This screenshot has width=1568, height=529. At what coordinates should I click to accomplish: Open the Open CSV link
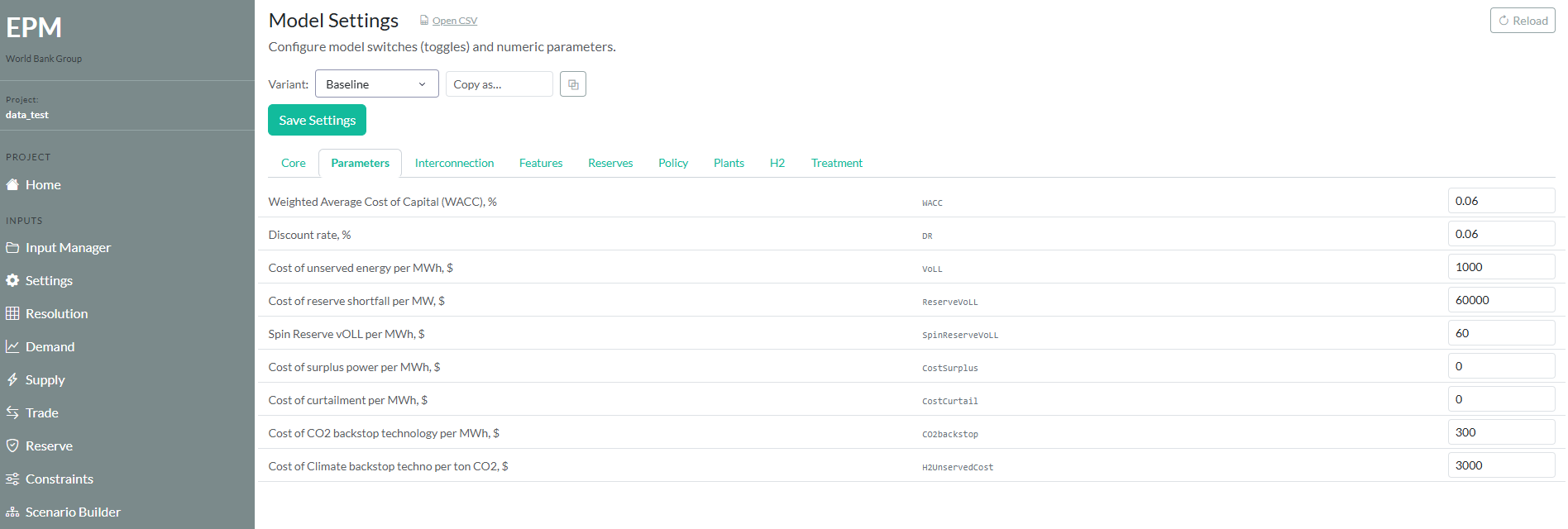(455, 21)
